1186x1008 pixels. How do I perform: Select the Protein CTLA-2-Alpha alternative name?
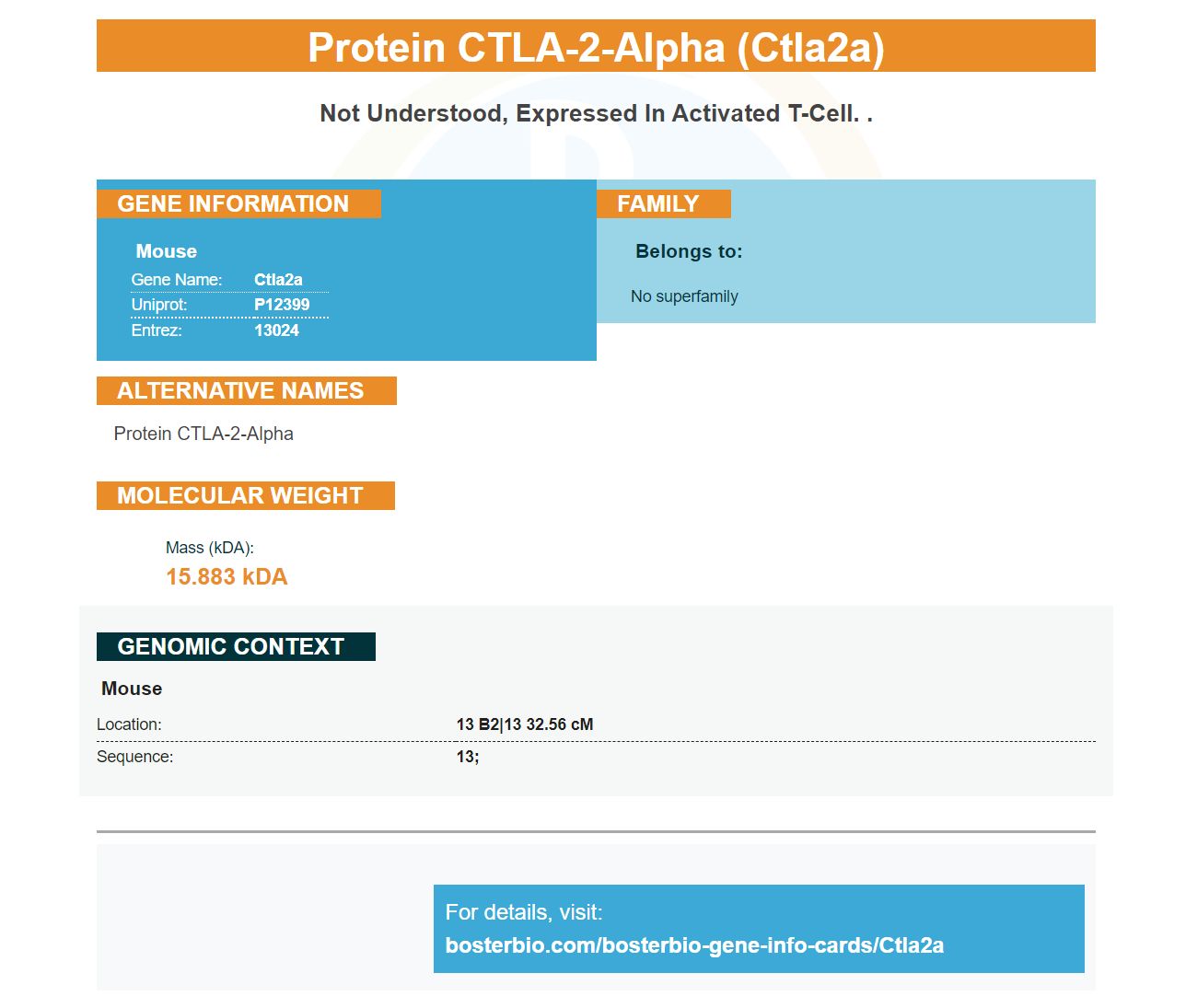coord(203,434)
